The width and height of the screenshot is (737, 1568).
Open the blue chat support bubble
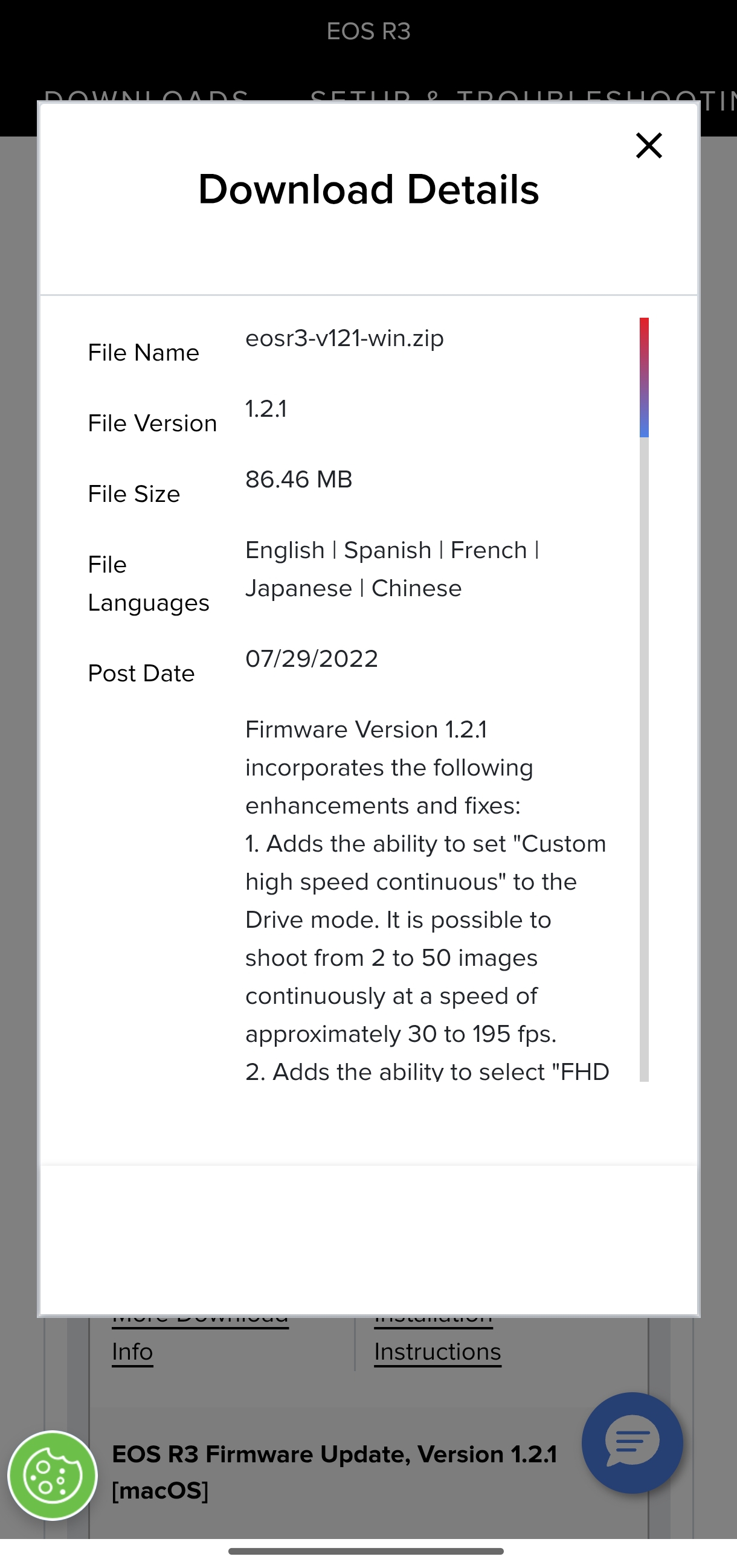tap(632, 1442)
